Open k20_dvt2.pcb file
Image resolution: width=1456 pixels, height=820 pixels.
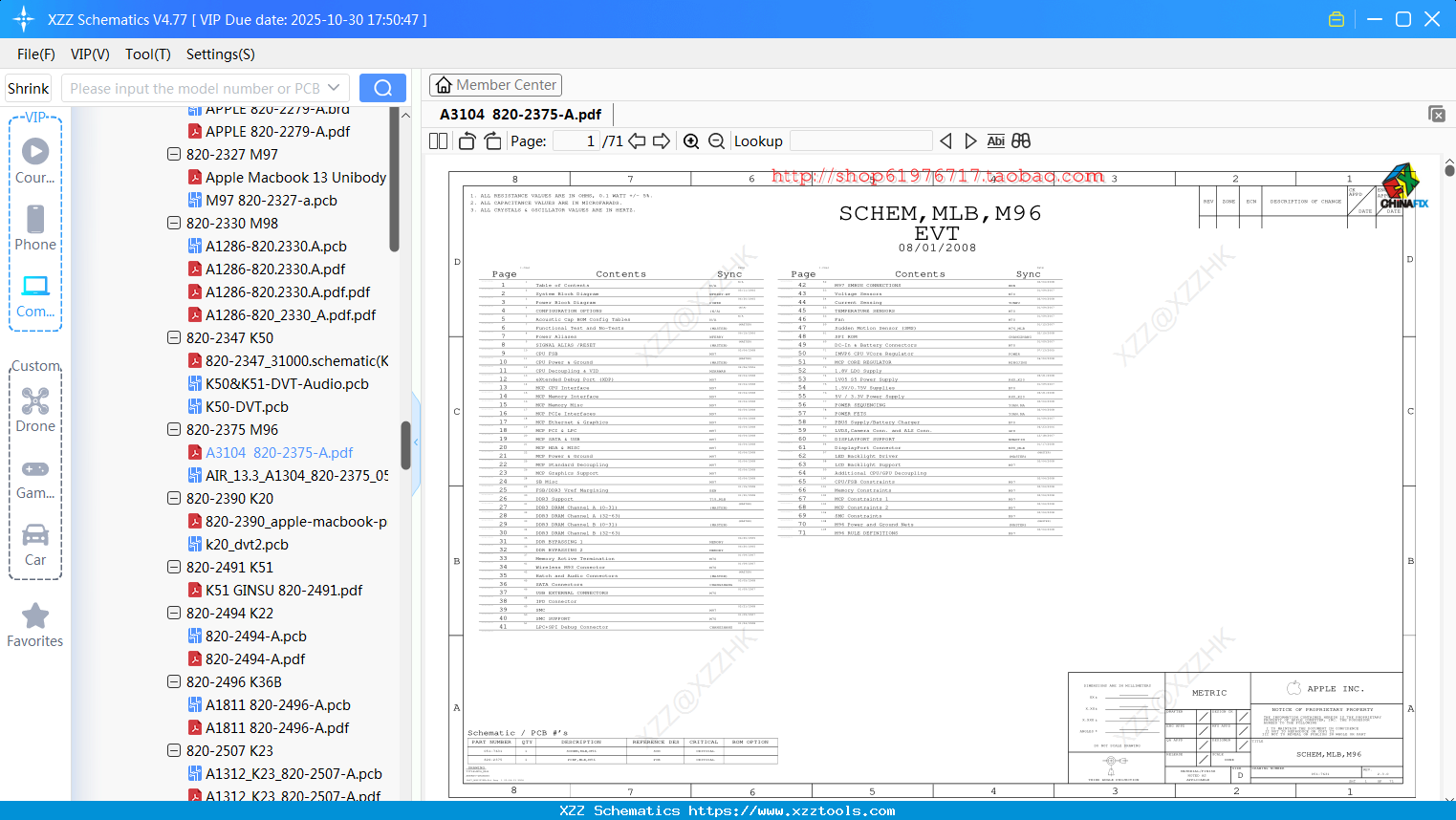click(238, 544)
